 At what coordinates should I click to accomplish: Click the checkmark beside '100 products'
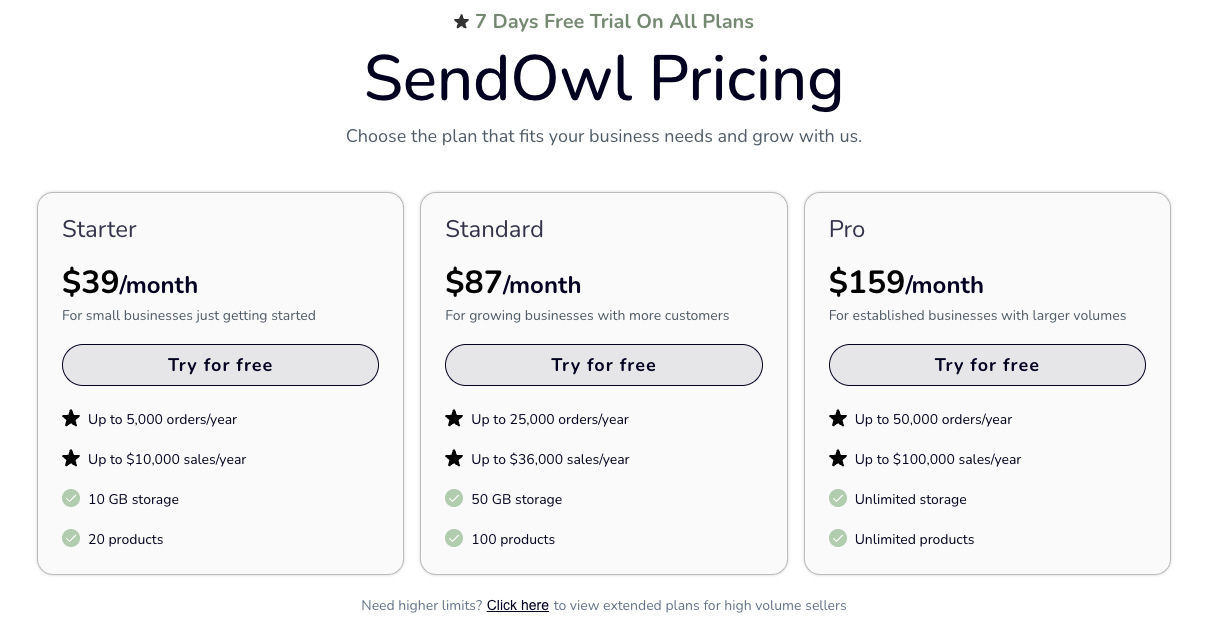(x=454, y=538)
